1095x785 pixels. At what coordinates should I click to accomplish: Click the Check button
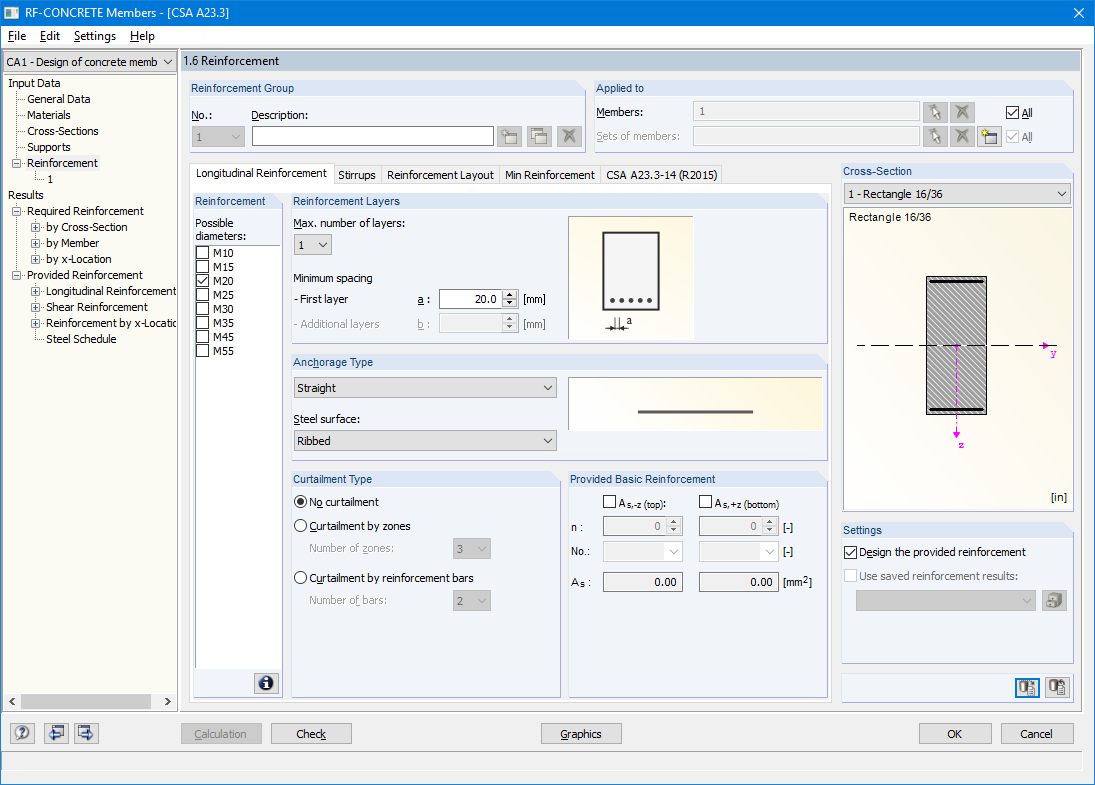[311, 733]
